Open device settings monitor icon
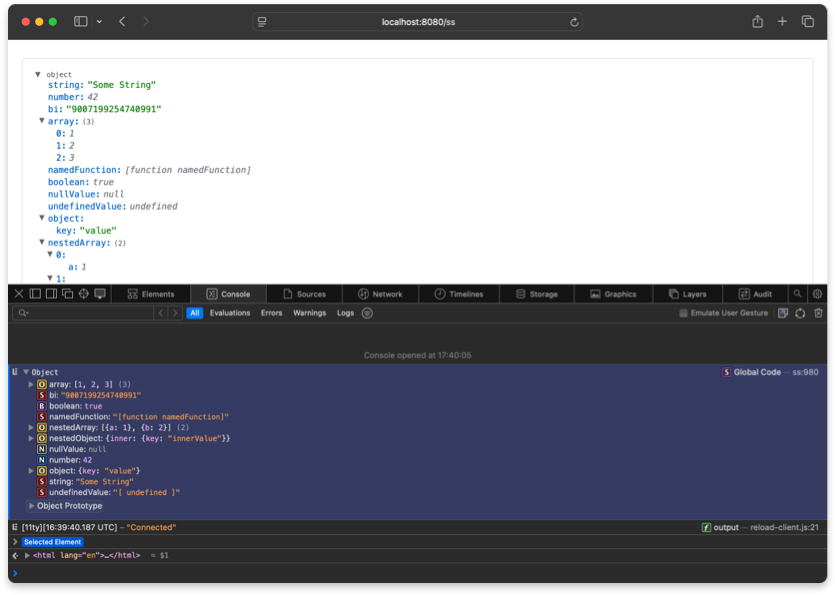Screen dimensions: 835x595 pos(100,294)
